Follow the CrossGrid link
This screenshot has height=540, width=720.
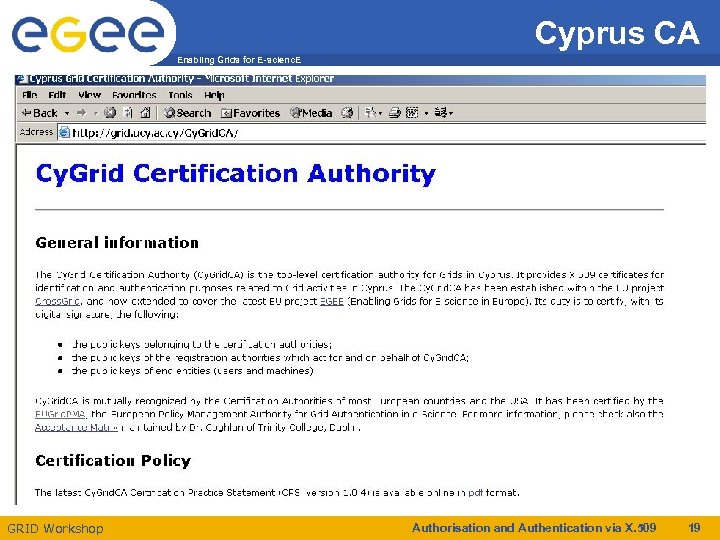pos(58,302)
